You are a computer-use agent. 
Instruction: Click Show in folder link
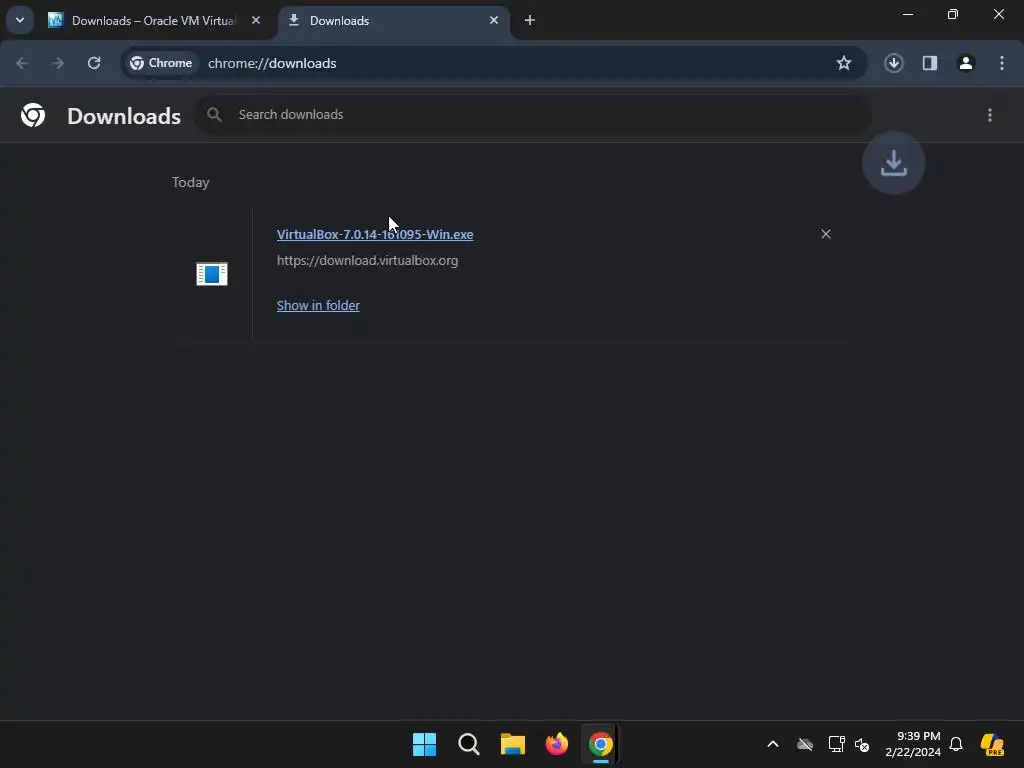tap(318, 306)
